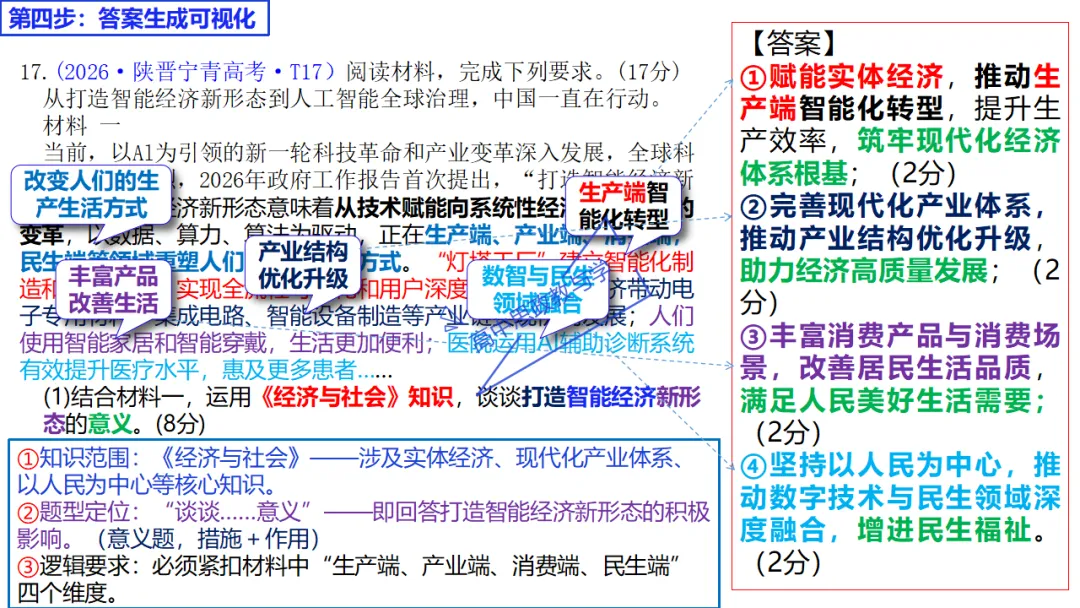This screenshot has width=1080, height=608.
Task: Click the note '(意义题，措施＋作用)'
Action: click(x=207, y=538)
